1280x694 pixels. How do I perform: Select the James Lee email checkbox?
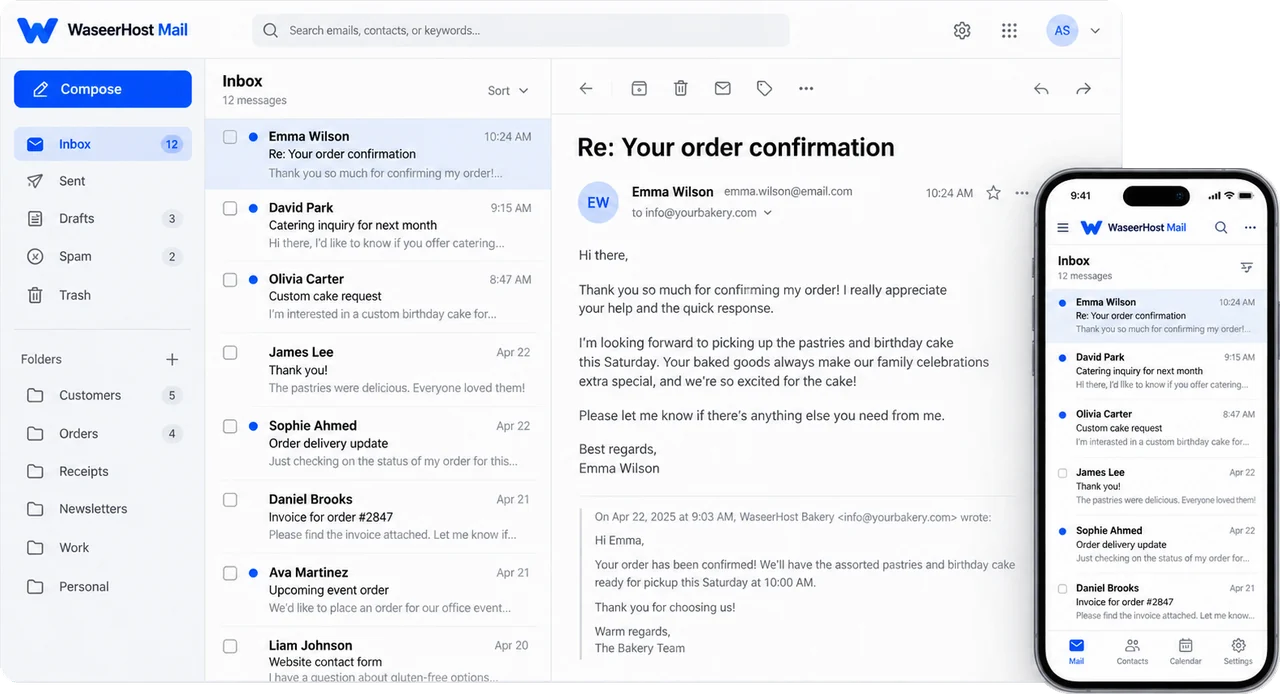tap(230, 353)
